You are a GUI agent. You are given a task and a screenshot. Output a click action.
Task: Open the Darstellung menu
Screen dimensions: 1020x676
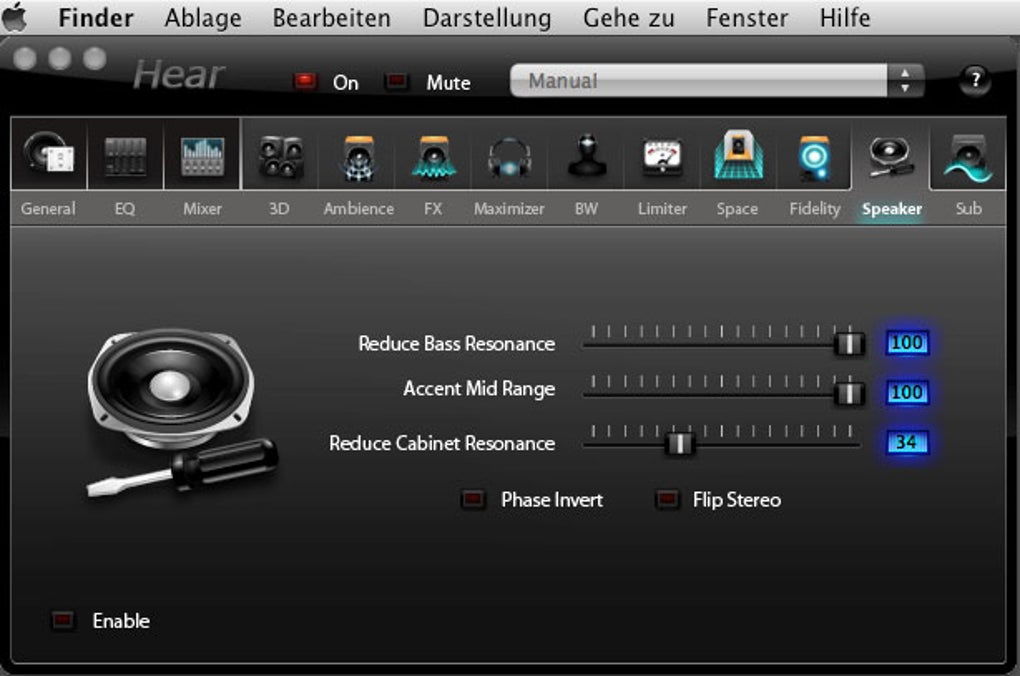pyautogui.click(x=487, y=18)
